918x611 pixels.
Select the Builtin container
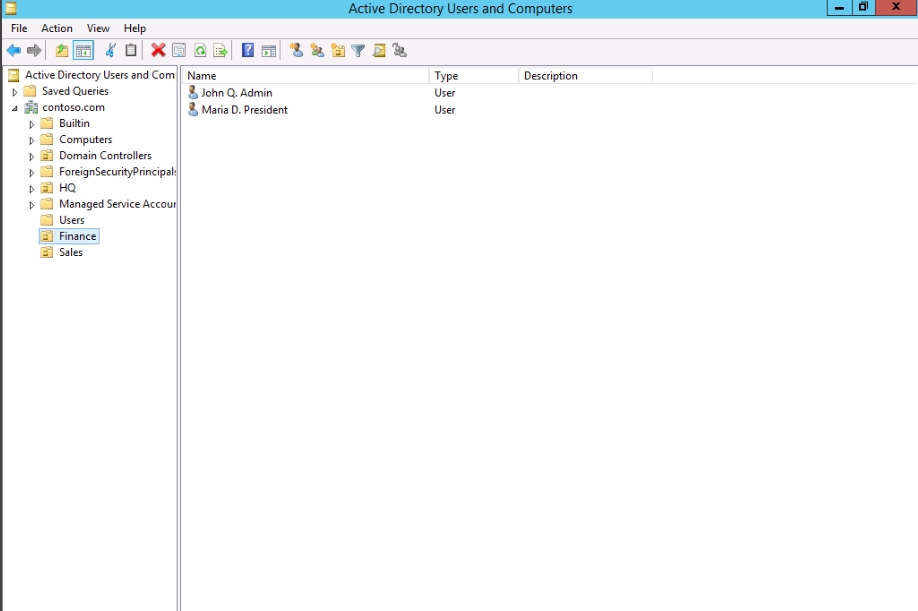(74, 123)
